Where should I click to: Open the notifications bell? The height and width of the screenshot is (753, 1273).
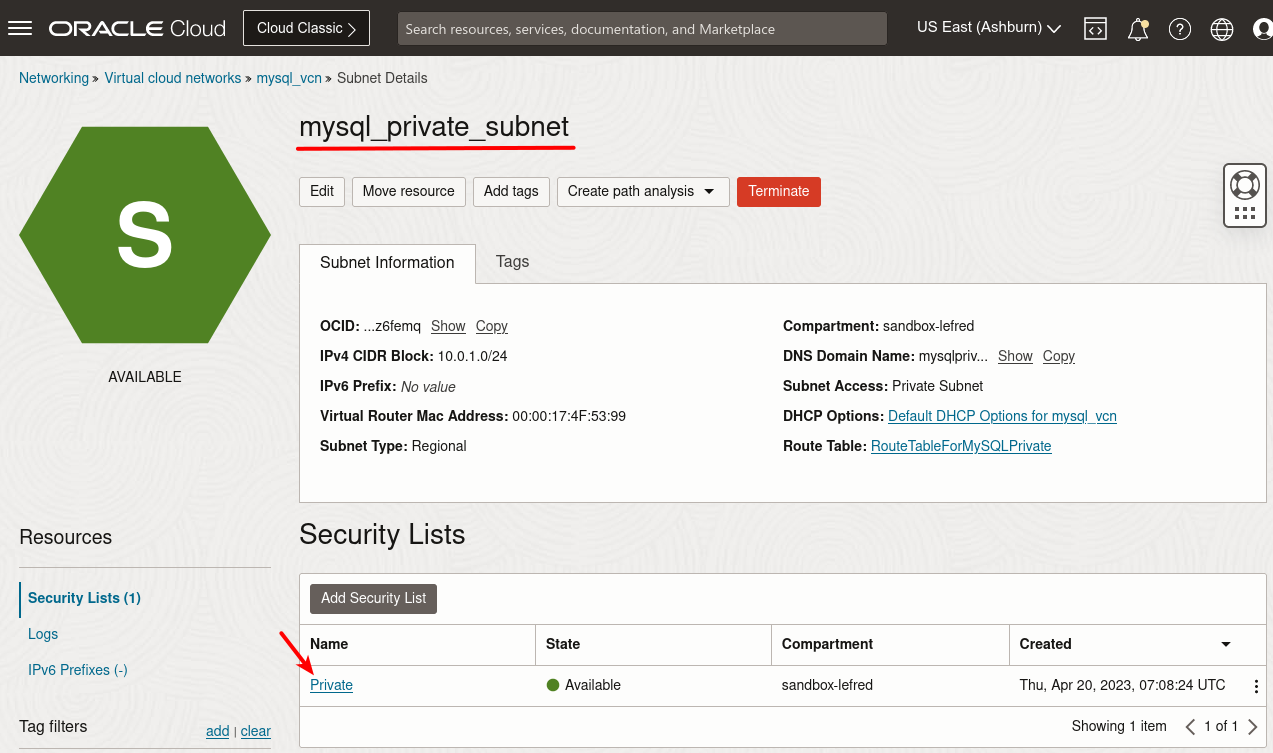pos(1137,28)
